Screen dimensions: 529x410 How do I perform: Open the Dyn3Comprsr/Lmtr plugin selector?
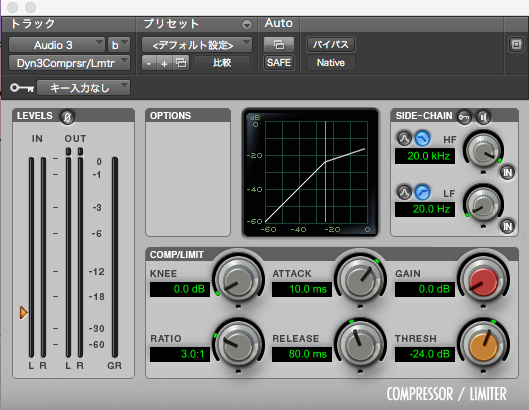click(x=69, y=63)
